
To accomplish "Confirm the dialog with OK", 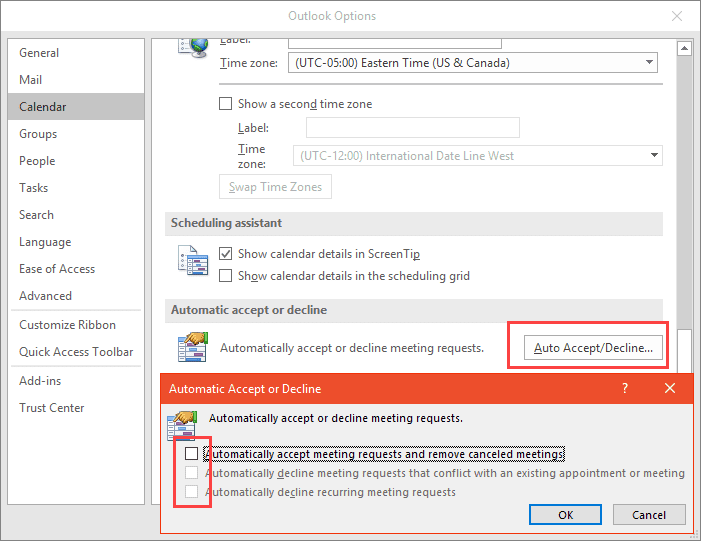I will [565, 515].
